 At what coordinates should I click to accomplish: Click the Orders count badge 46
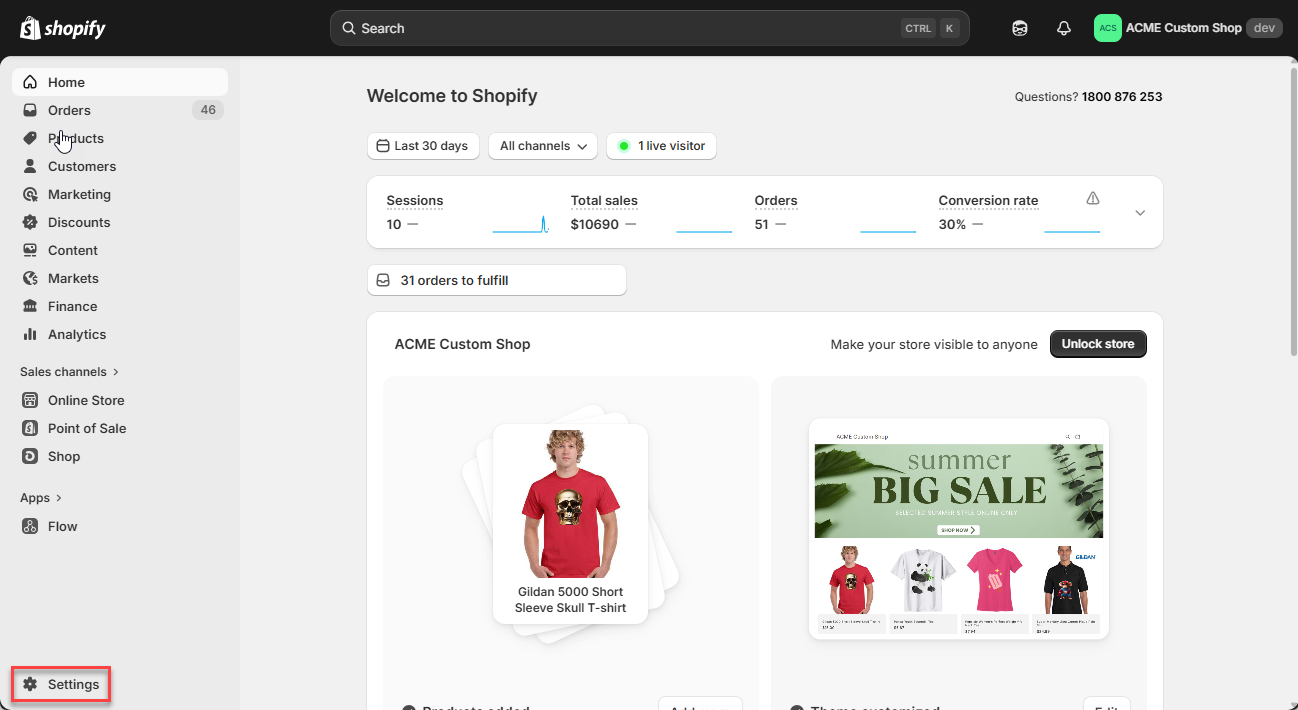tap(208, 110)
